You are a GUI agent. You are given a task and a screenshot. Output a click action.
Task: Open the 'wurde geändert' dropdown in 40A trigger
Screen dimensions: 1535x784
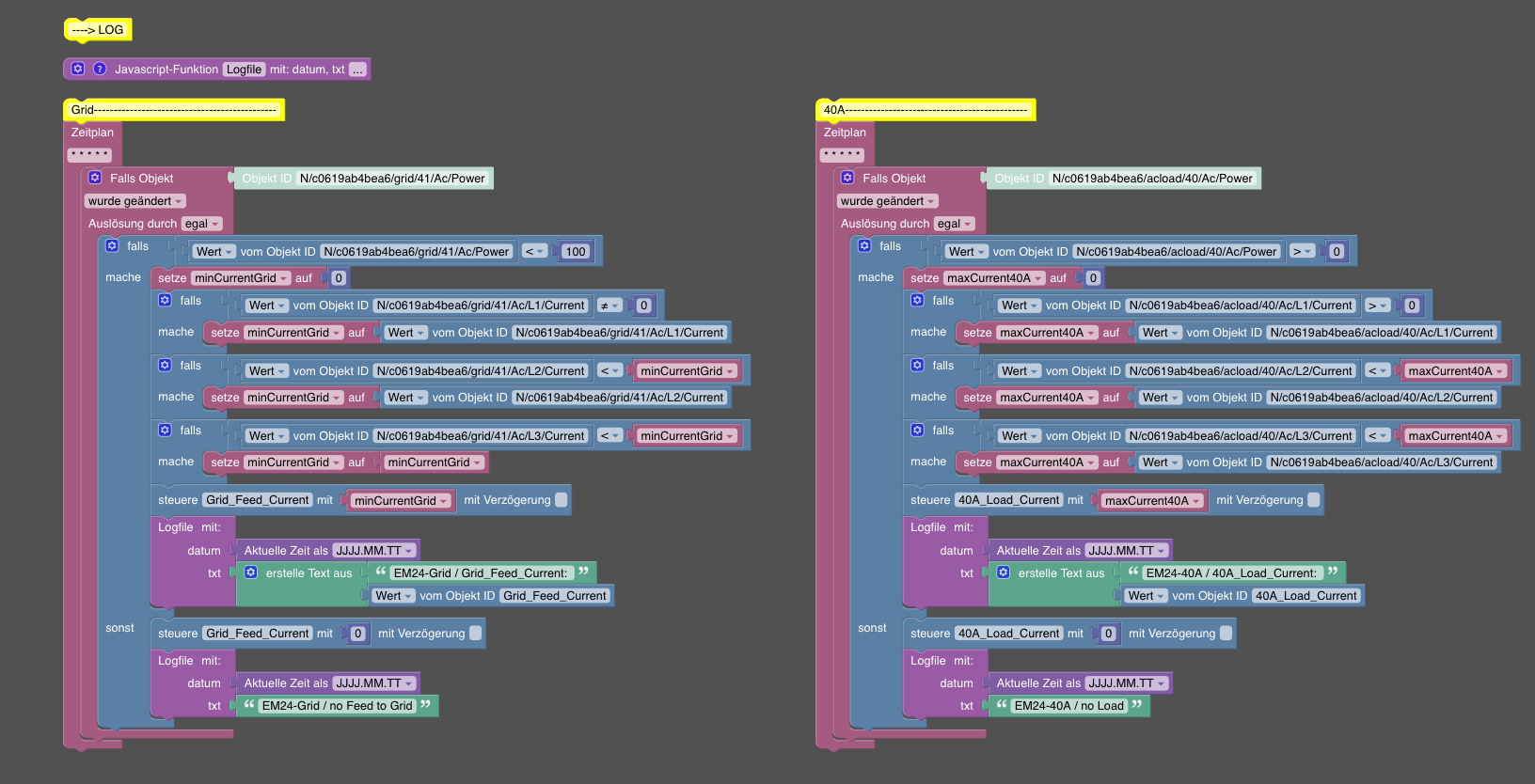(x=888, y=201)
